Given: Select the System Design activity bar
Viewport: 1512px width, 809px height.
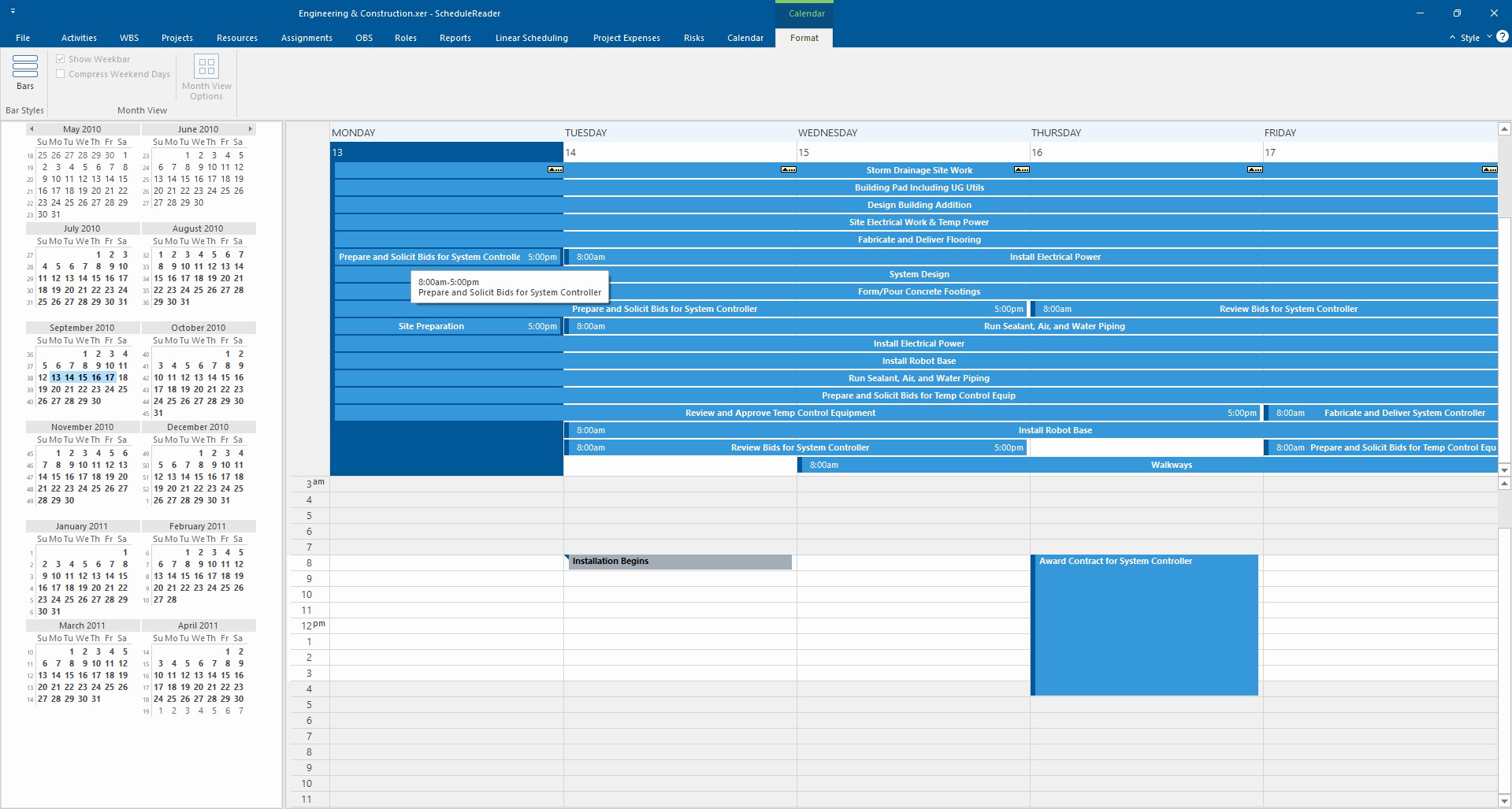Looking at the screenshot, I should [x=916, y=274].
